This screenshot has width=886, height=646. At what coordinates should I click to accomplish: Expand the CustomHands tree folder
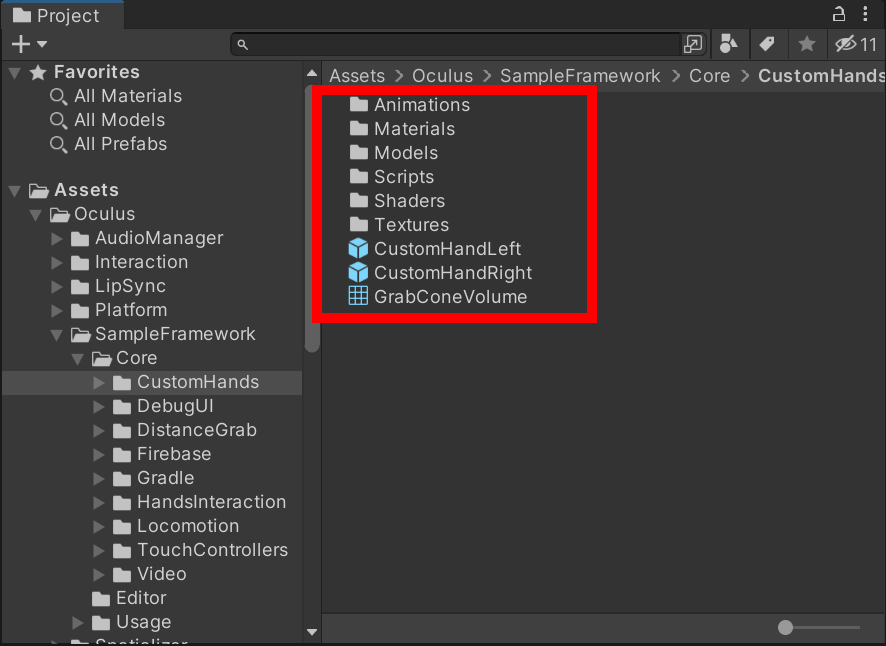coord(99,383)
